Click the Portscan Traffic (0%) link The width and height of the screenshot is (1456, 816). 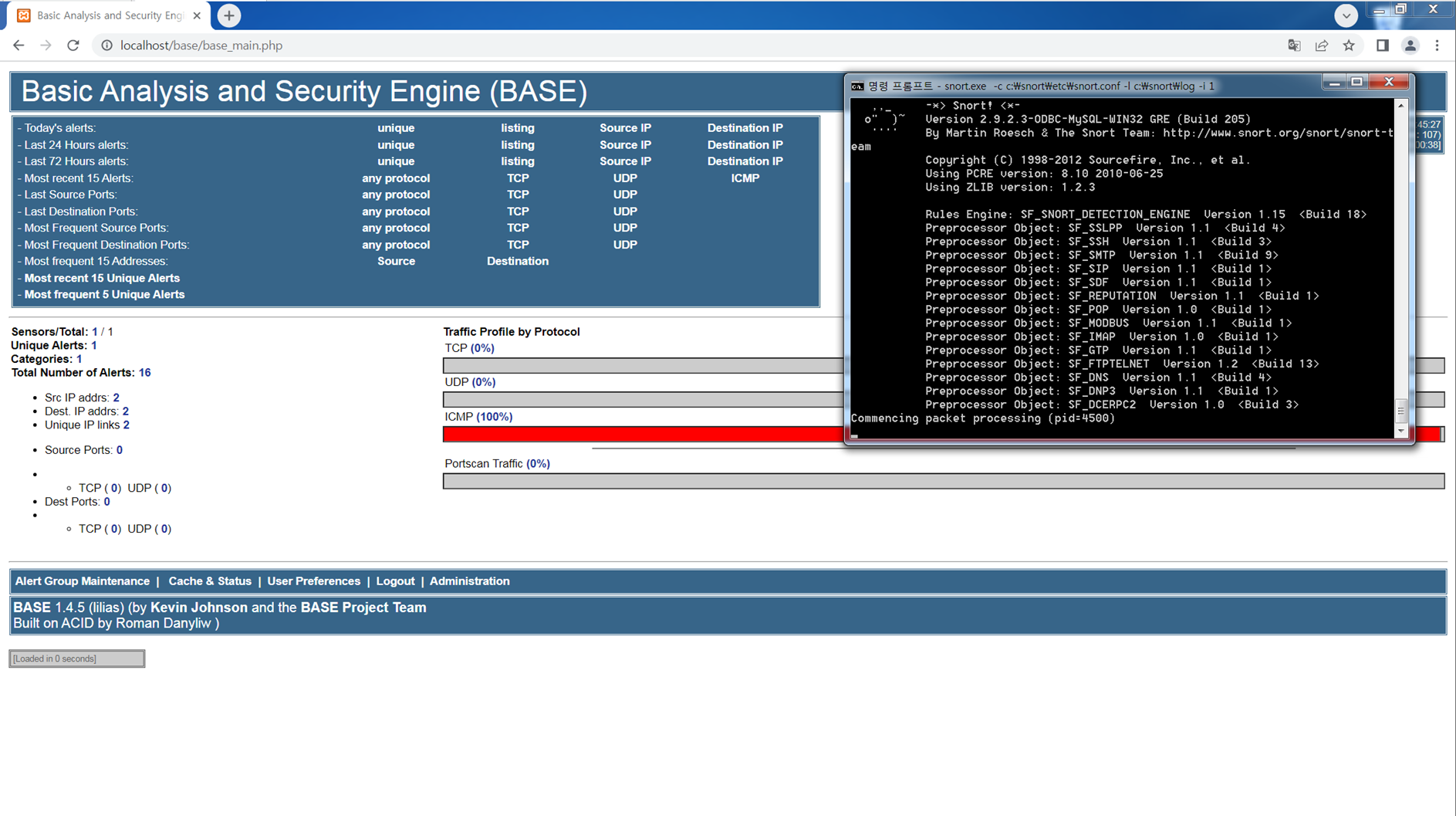point(538,464)
